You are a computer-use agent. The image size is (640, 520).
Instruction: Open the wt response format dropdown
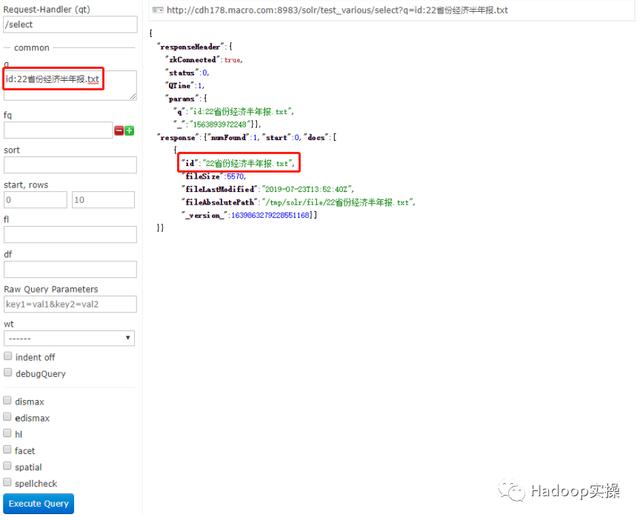(69, 338)
